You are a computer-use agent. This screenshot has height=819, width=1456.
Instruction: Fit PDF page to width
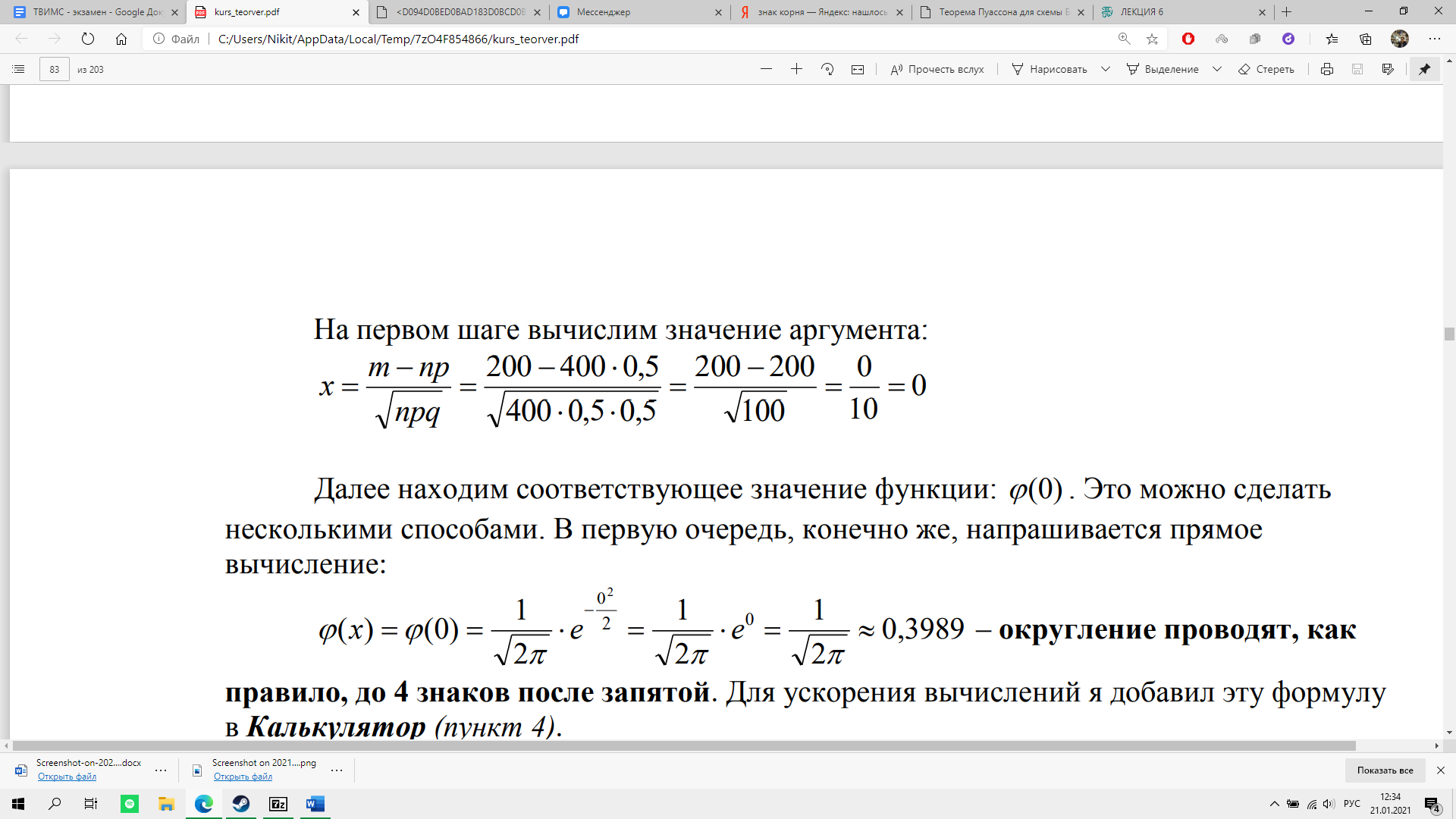point(858,69)
